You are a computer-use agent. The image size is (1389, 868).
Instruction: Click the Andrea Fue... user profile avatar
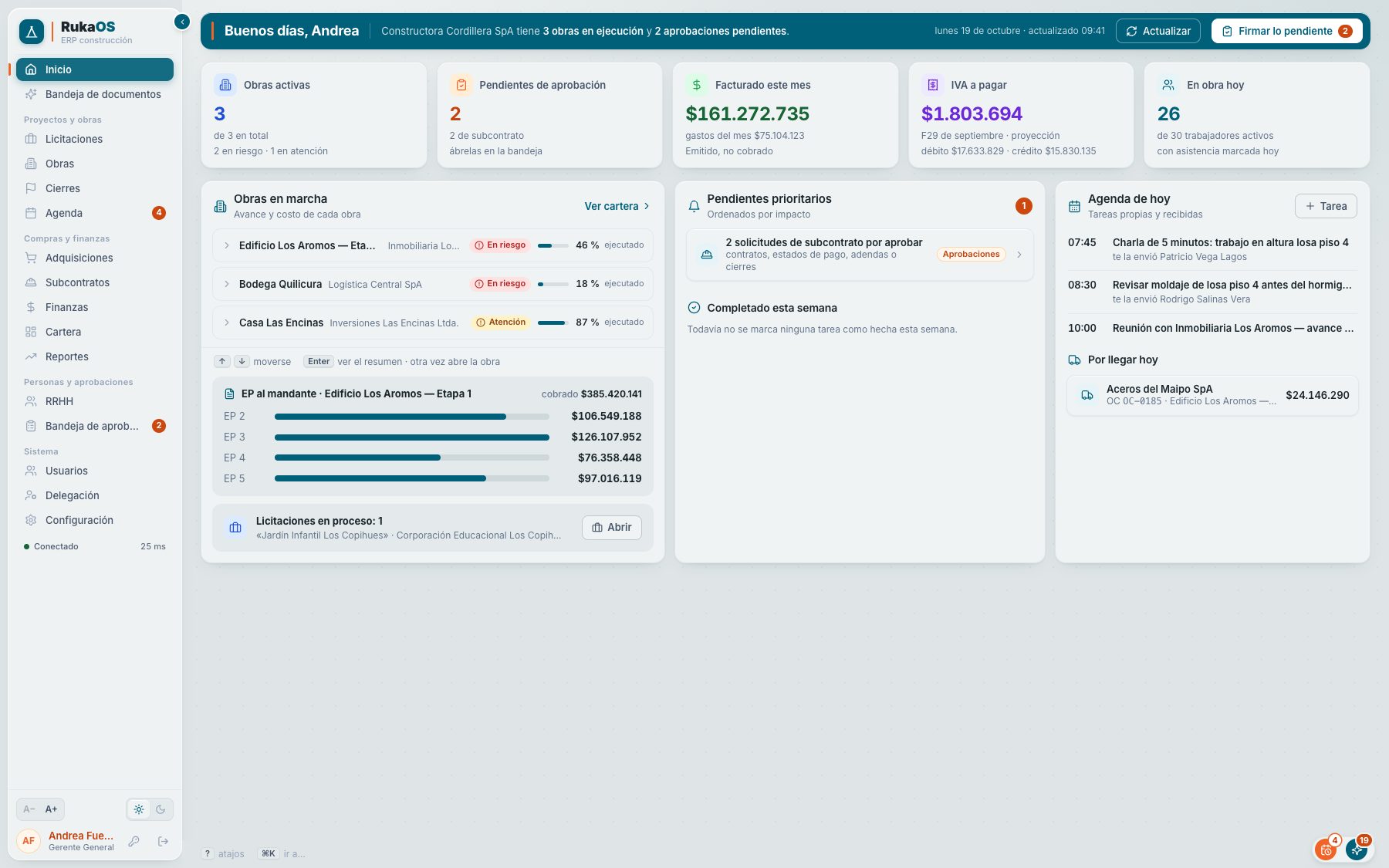click(x=29, y=841)
